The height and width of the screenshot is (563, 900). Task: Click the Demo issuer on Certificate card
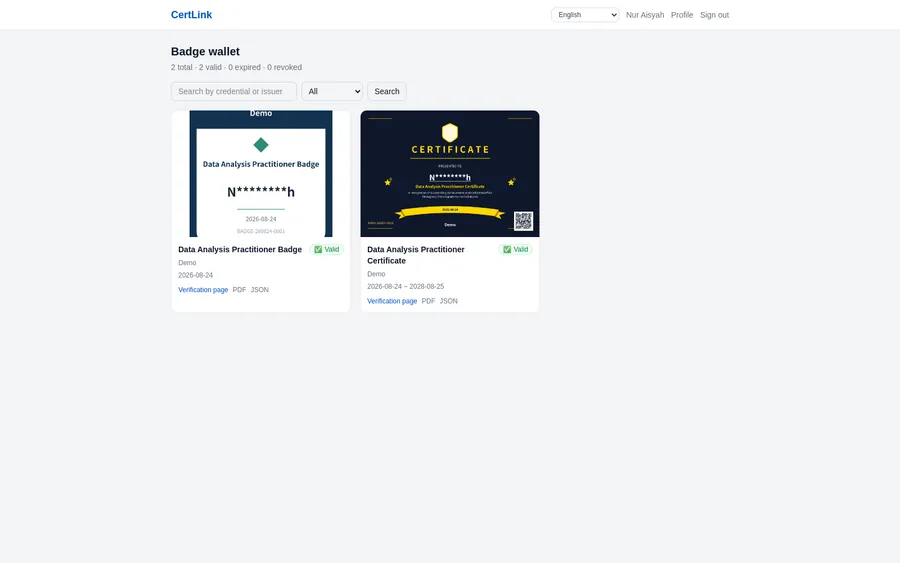pos(376,274)
